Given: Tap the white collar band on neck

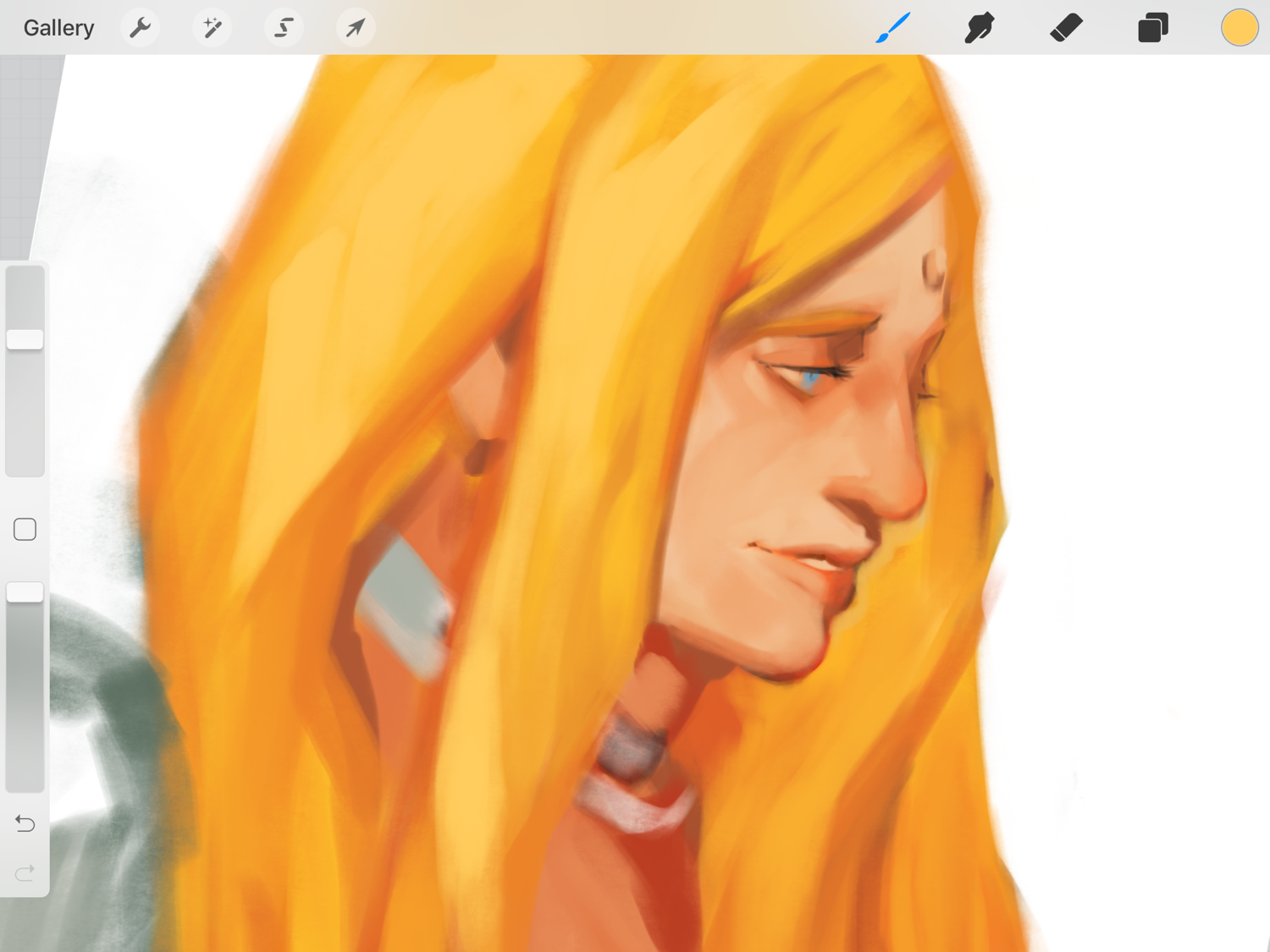Looking at the screenshot, I should 633,804.
